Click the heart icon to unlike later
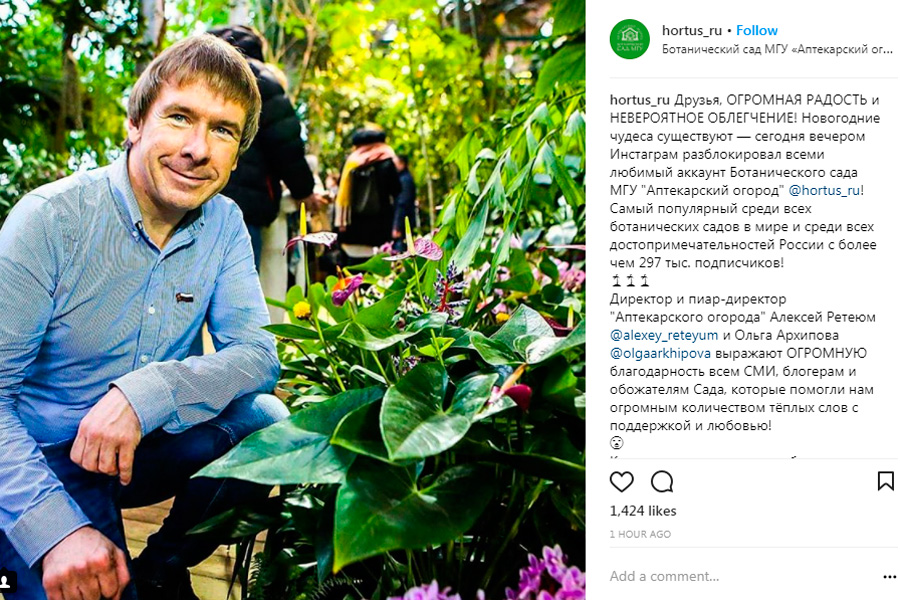This screenshot has width=900, height=600. [x=620, y=483]
